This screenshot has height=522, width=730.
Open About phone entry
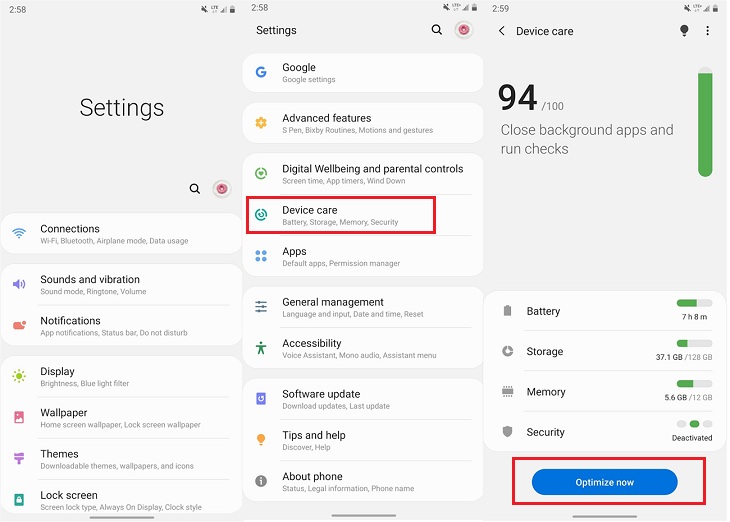tap(363, 481)
